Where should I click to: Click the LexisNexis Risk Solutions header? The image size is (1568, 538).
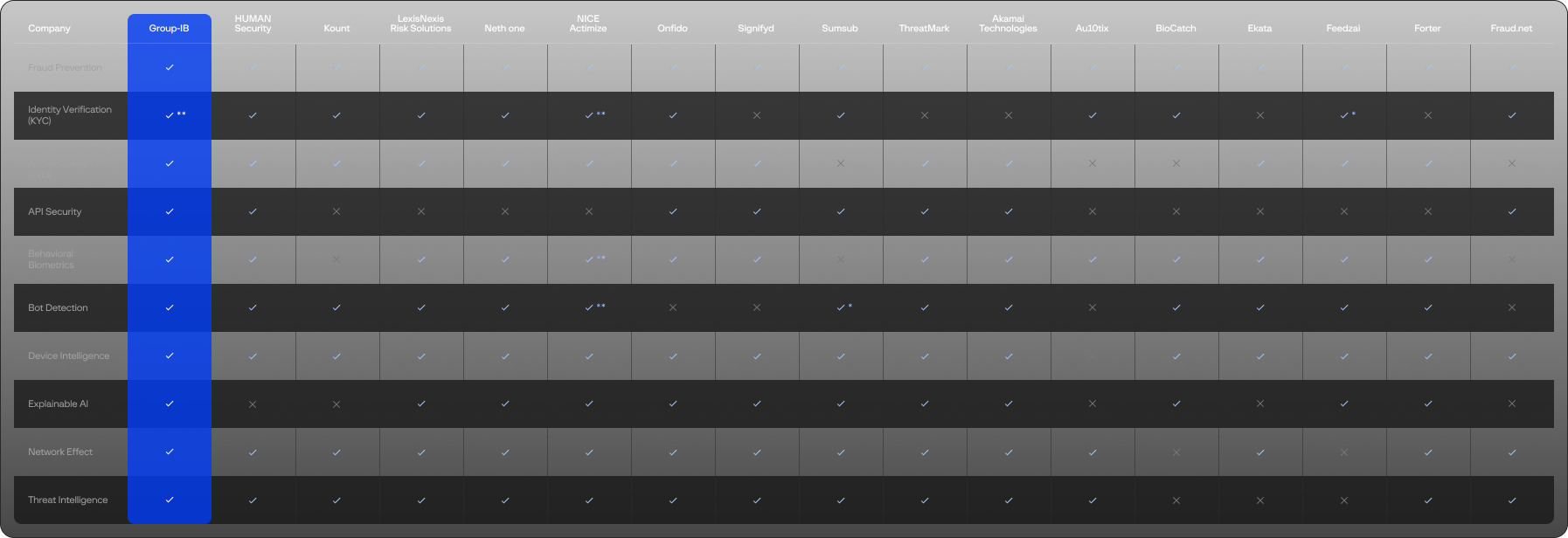420,24
